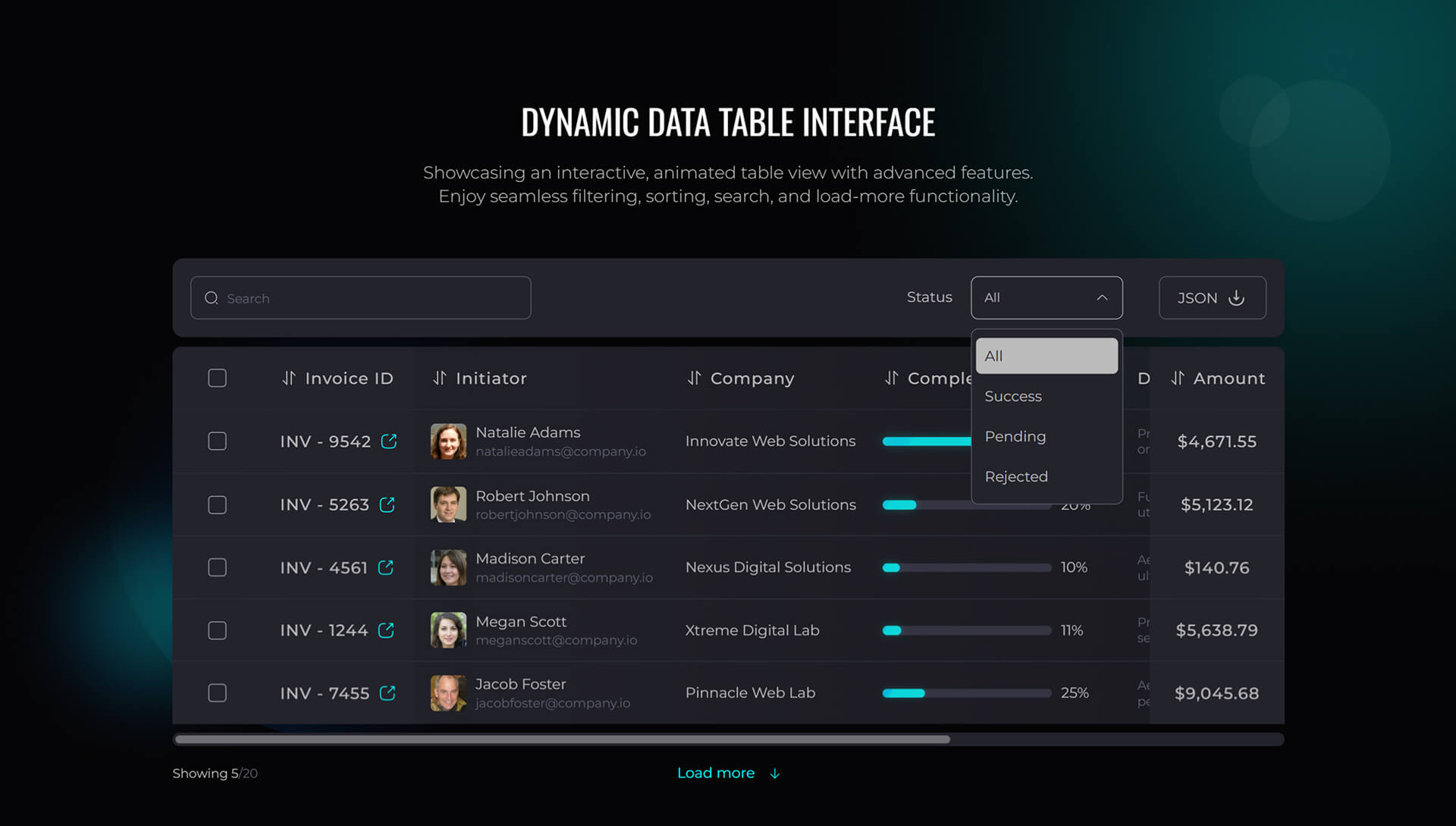The image size is (1456, 826).
Task: Select the All option in dropdown list
Action: [1046, 356]
